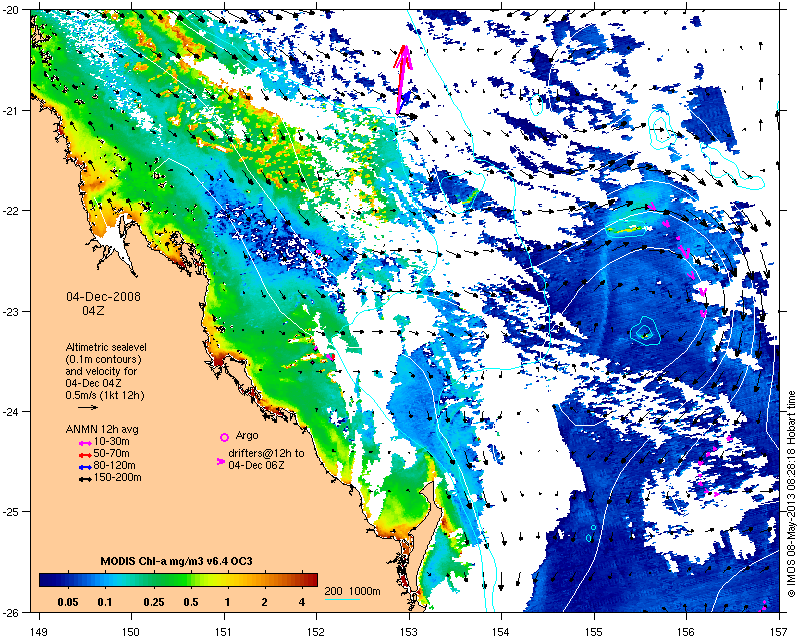Click the '04-Dec 06Z' drifter time text
This screenshot has height=640, width=800.
(x=258, y=465)
